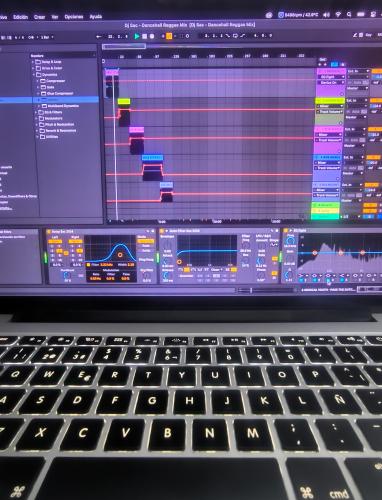Viewport: 382px width, 500px height.
Task: Toggle the Delay device activator button
Action: pyautogui.click(x=49, y=231)
